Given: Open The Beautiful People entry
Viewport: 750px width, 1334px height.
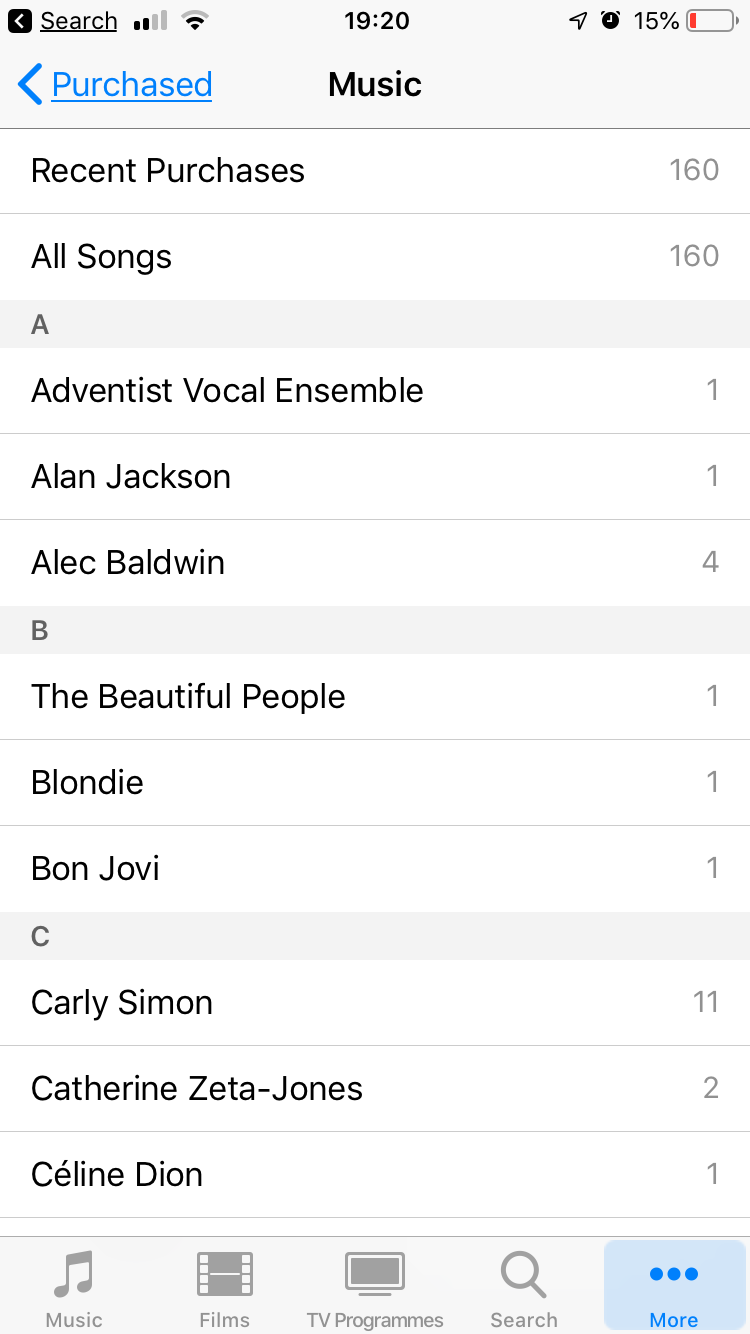Looking at the screenshot, I should [x=375, y=697].
